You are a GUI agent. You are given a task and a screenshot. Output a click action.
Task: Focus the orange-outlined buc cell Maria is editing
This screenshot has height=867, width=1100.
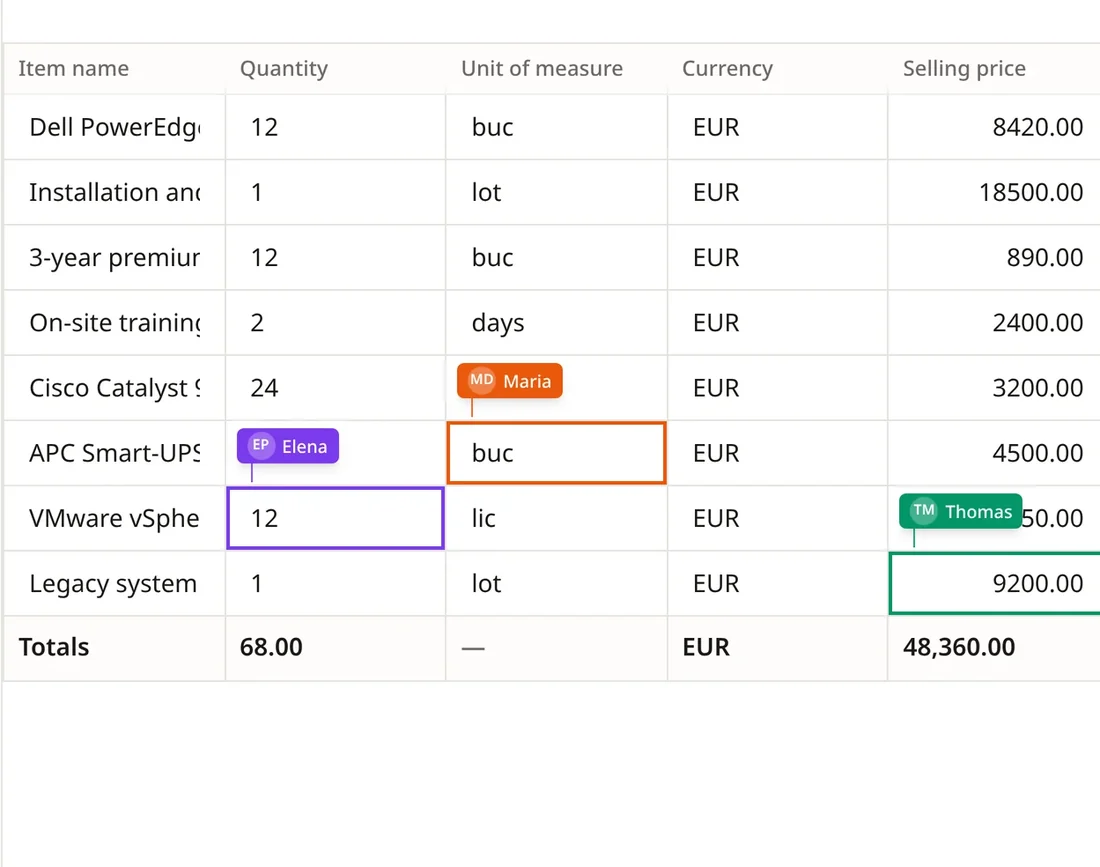(556, 453)
